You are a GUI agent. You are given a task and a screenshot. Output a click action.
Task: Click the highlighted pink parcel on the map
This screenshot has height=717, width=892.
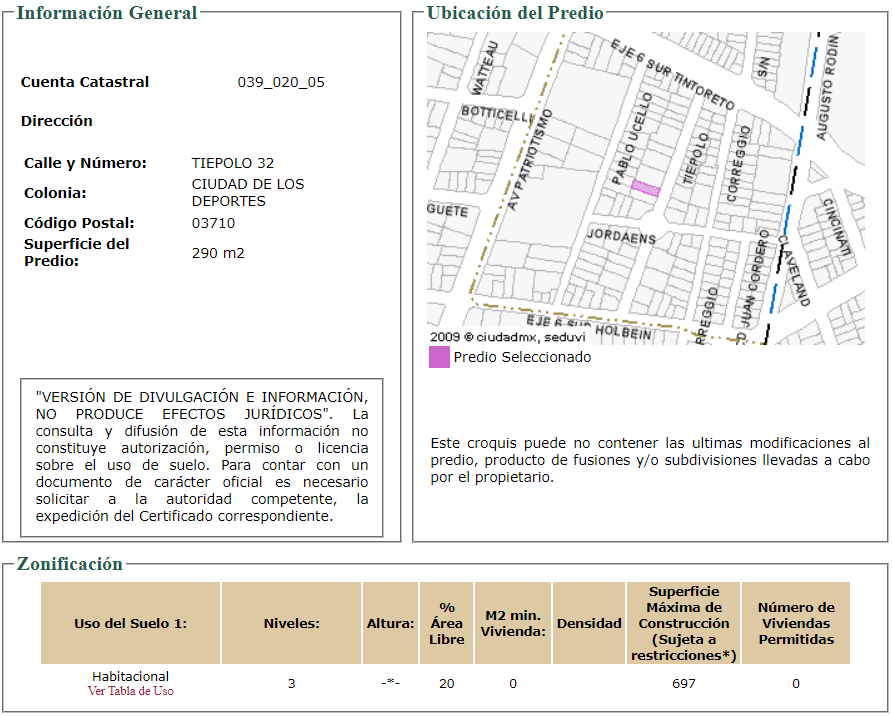646,188
